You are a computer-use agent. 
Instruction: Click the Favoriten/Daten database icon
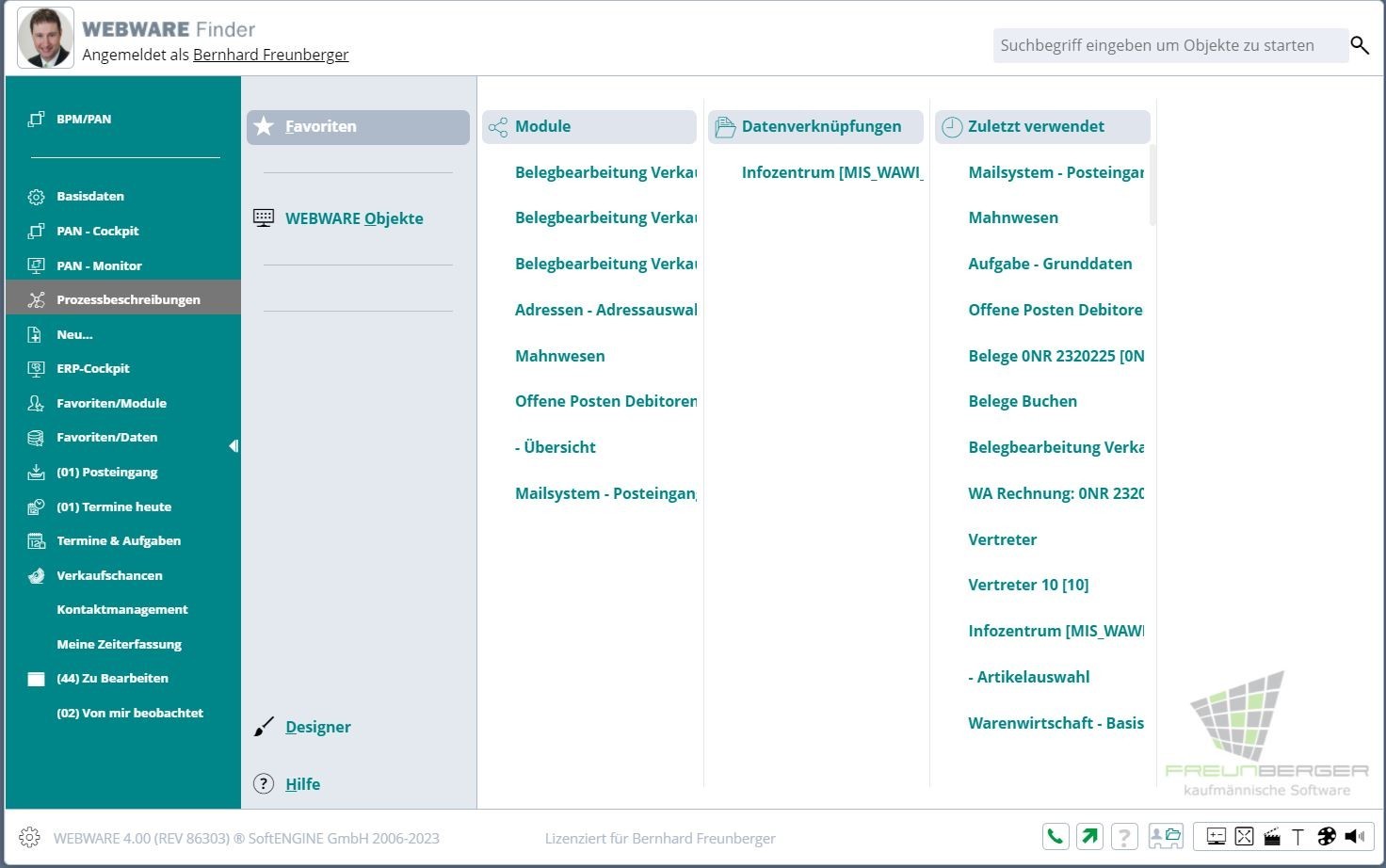36,438
